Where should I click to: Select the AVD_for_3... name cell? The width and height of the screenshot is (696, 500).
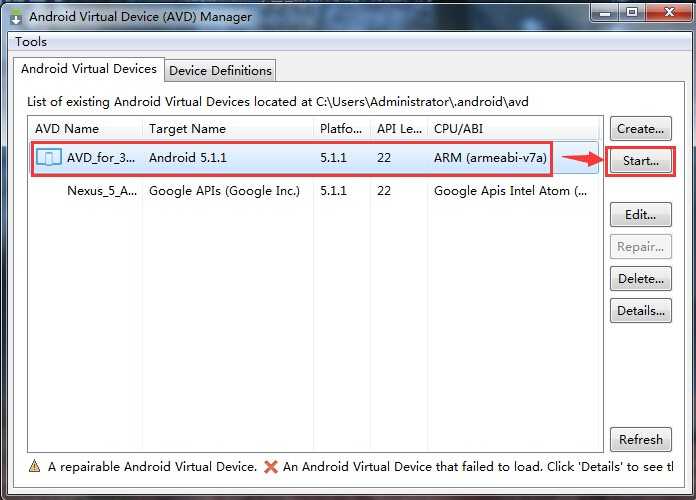tap(101, 158)
